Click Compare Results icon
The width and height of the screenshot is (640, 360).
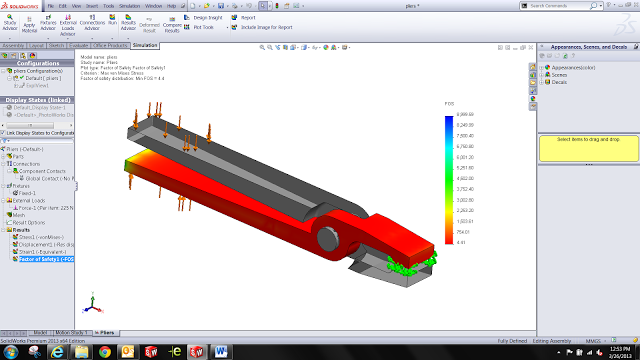pyautogui.click(x=172, y=25)
